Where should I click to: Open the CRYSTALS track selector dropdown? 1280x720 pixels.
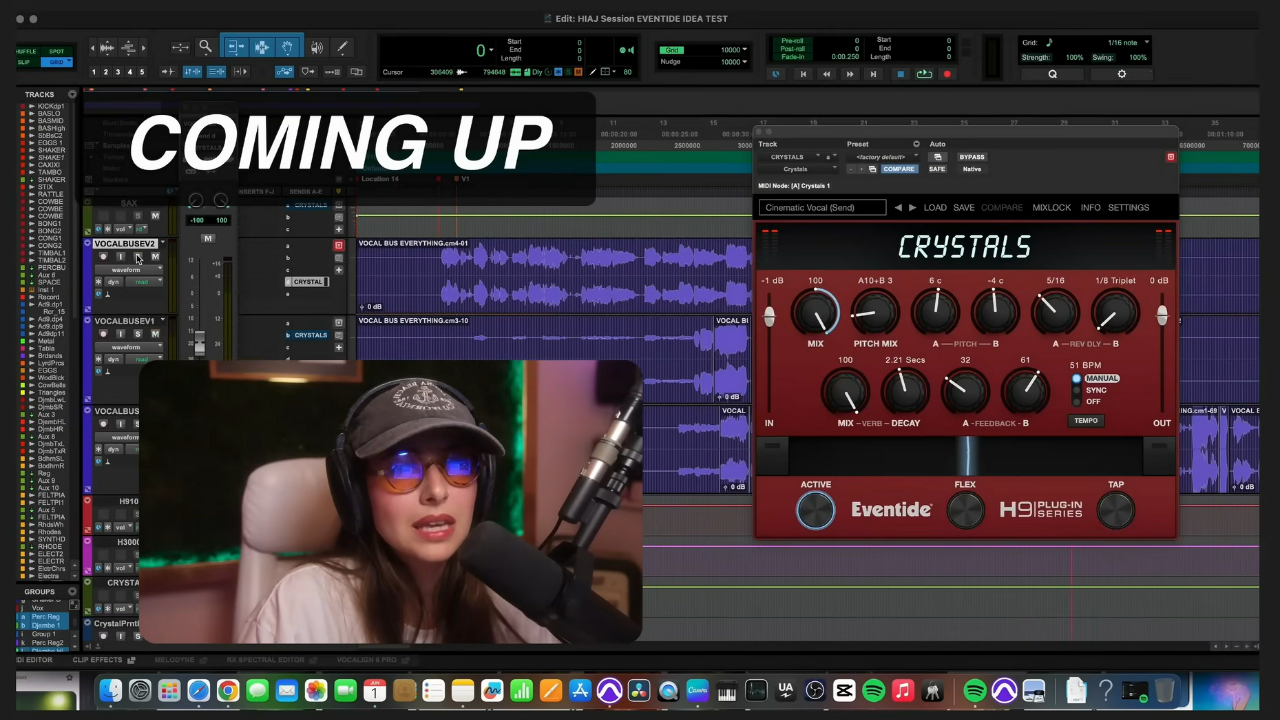click(x=790, y=157)
